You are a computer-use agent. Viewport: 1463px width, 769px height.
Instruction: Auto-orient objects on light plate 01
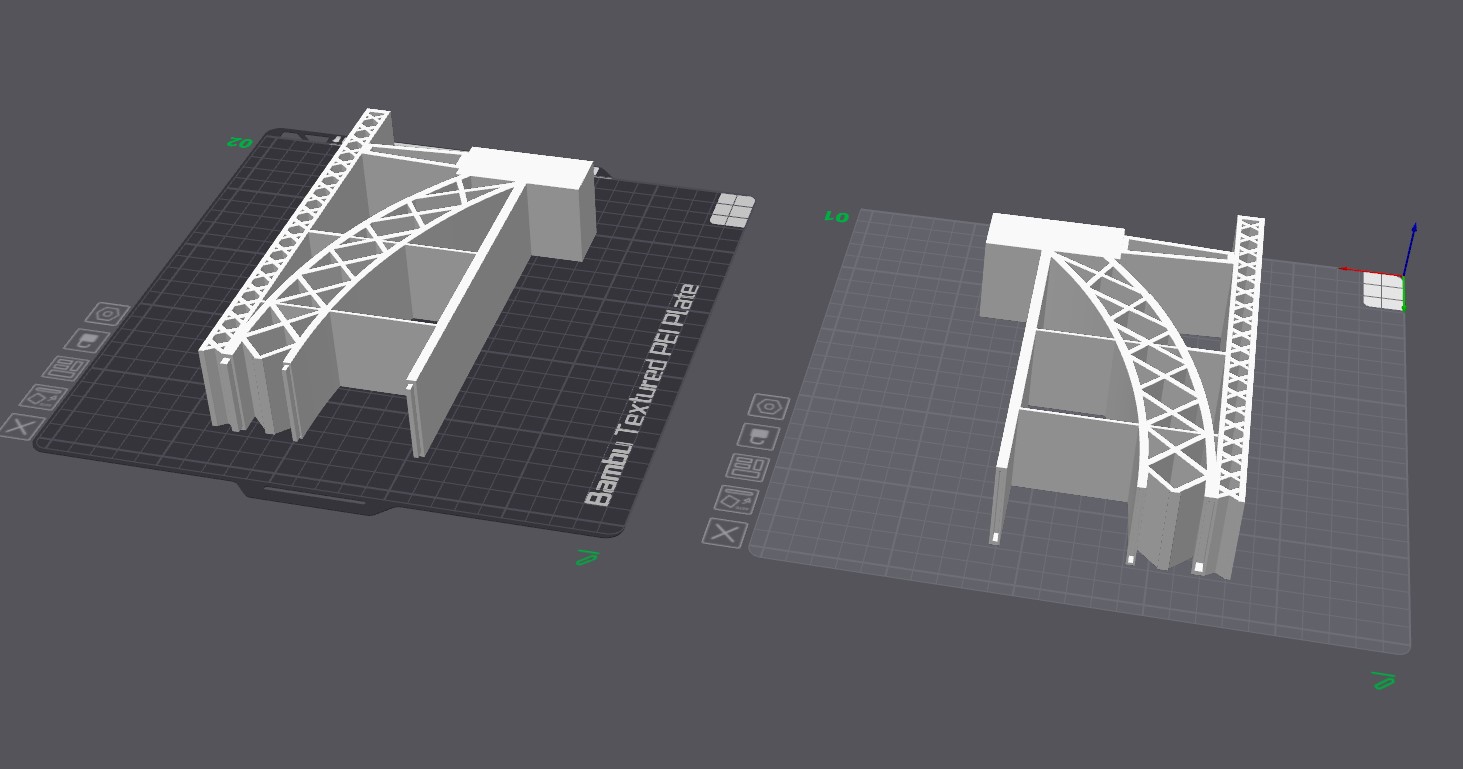pos(737,498)
